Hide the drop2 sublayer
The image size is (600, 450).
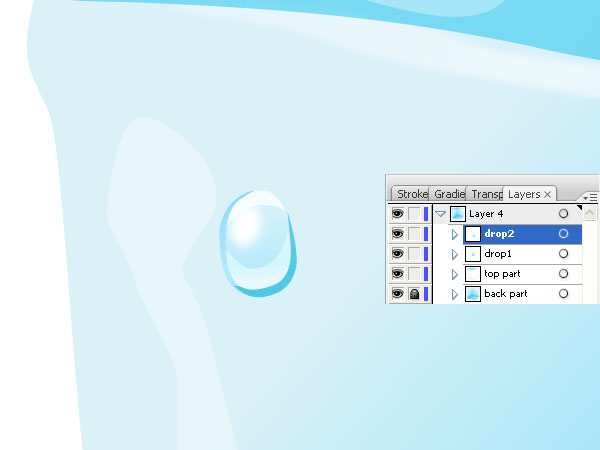point(398,233)
